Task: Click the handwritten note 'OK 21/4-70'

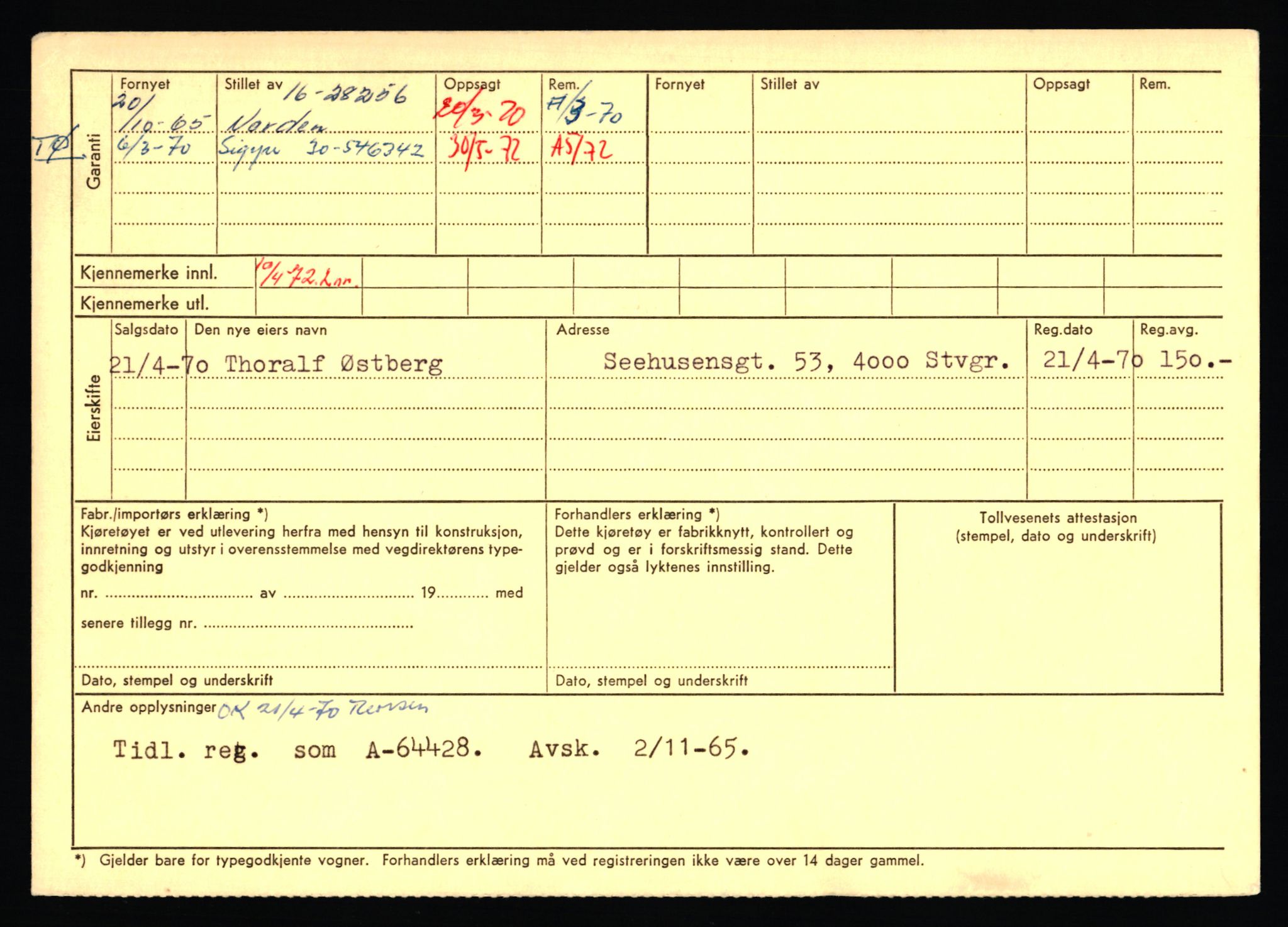Action: pos(279,710)
